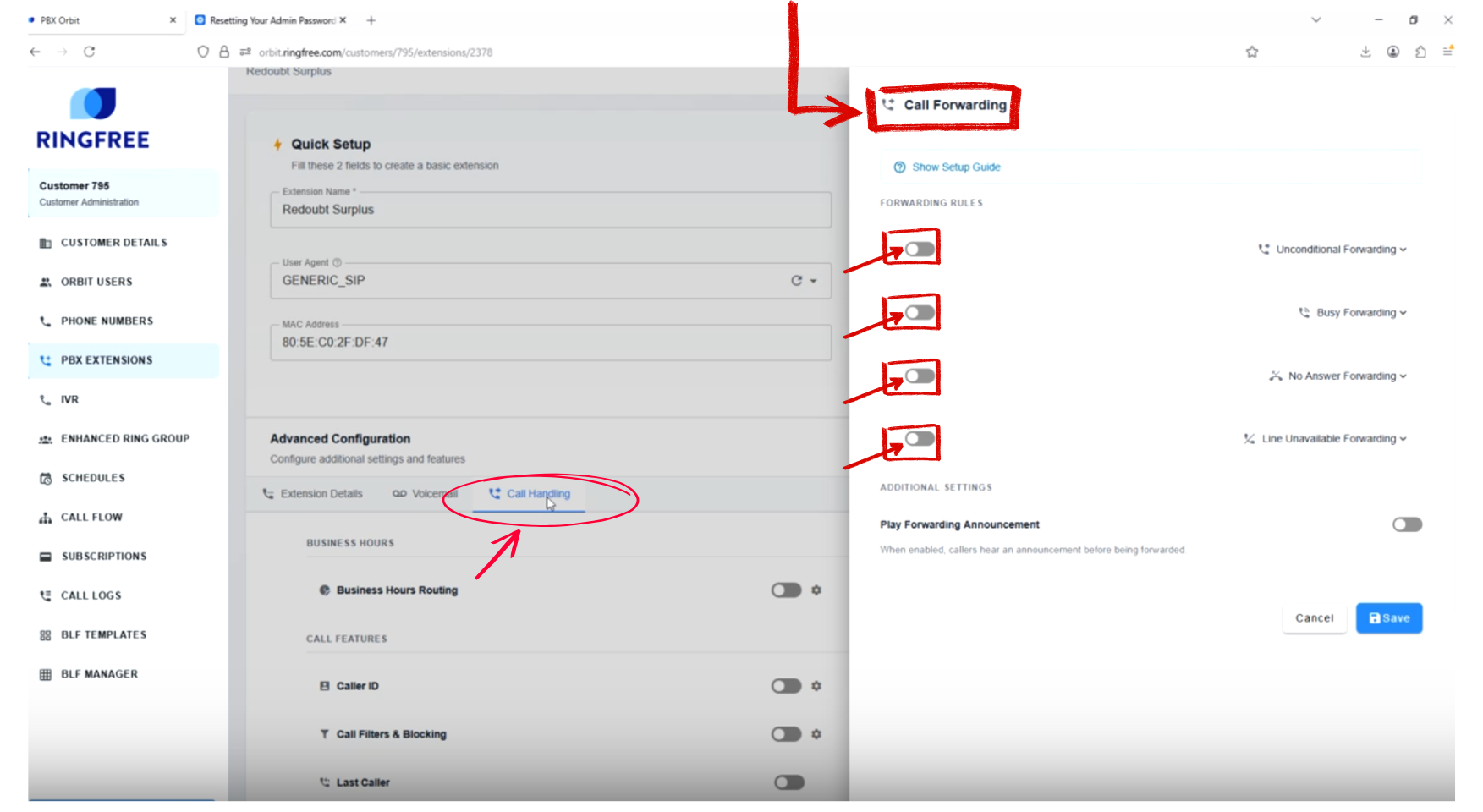This screenshot has height=812, width=1483.
Task: Click the gear icon beside Business Hours Routing
Action: tap(816, 590)
